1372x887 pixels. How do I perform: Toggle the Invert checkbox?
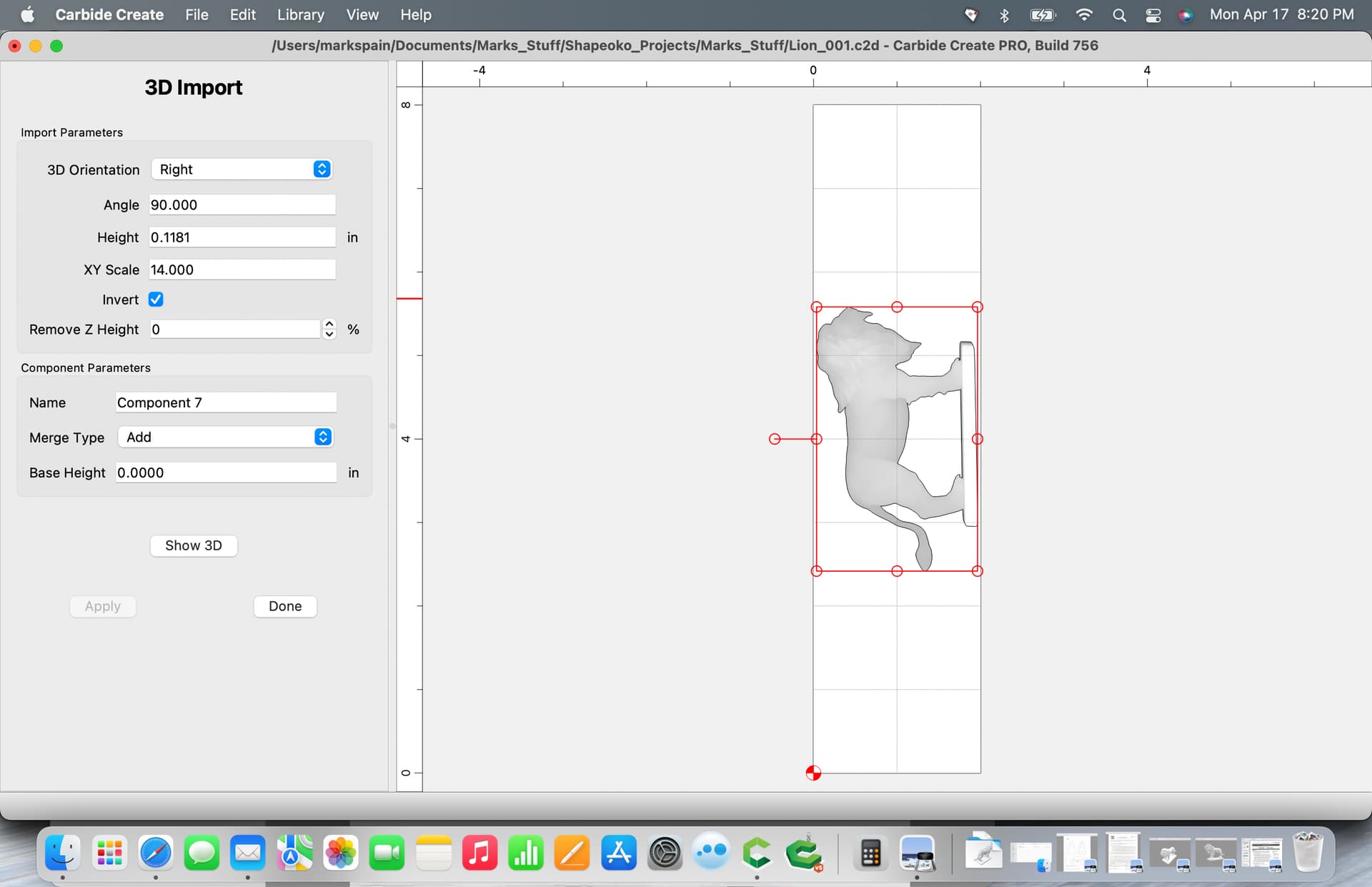pyautogui.click(x=156, y=299)
